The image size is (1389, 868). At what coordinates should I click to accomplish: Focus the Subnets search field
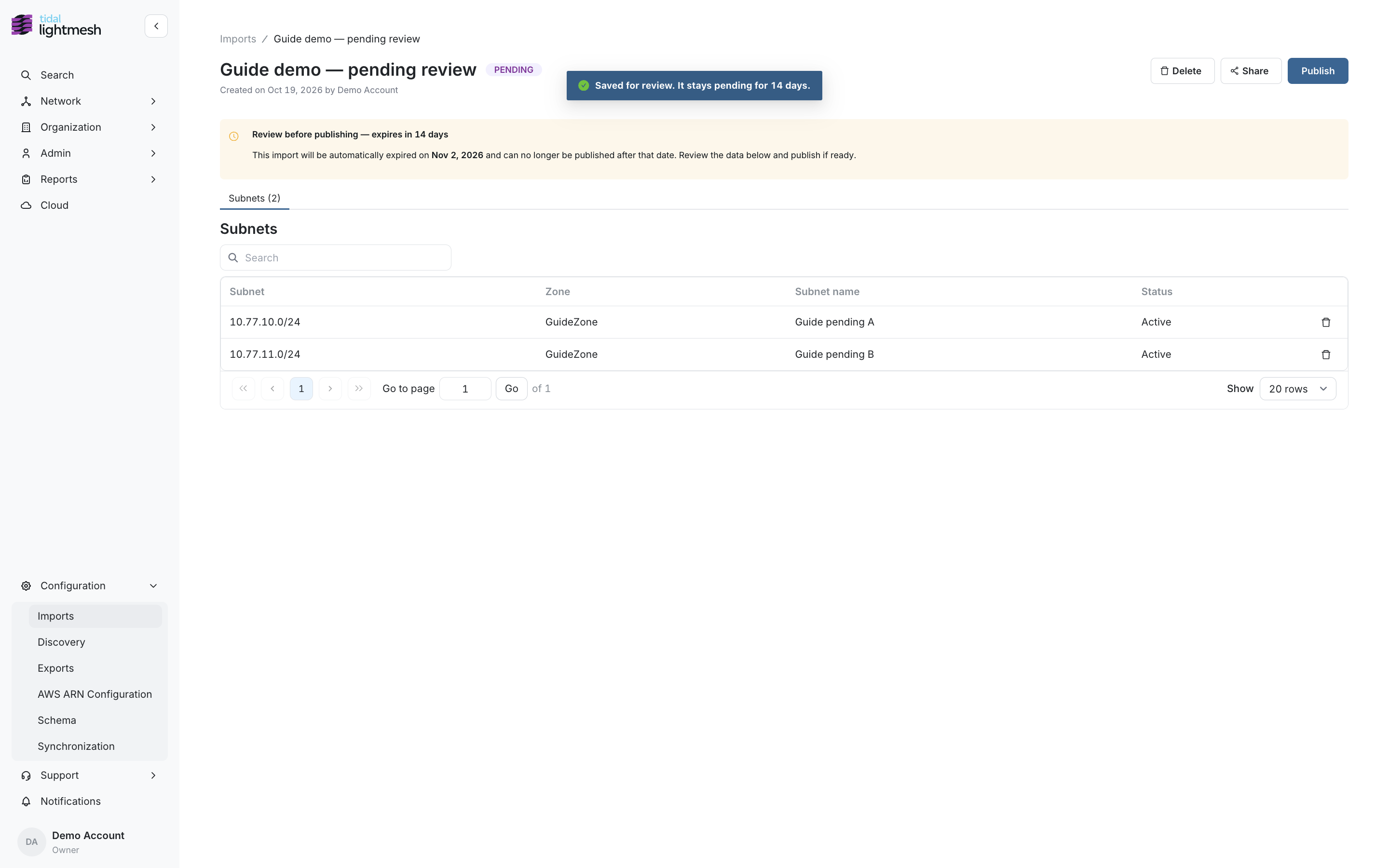[335, 258]
